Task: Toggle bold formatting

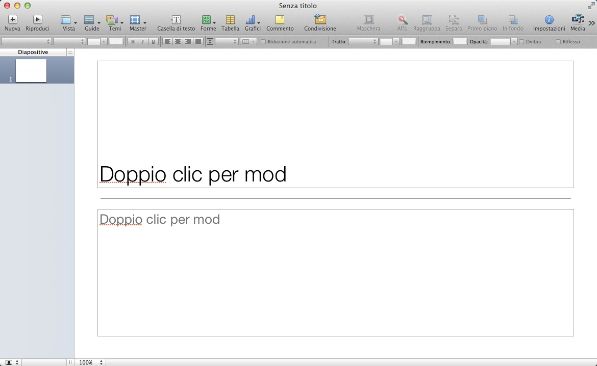Action: point(132,42)
